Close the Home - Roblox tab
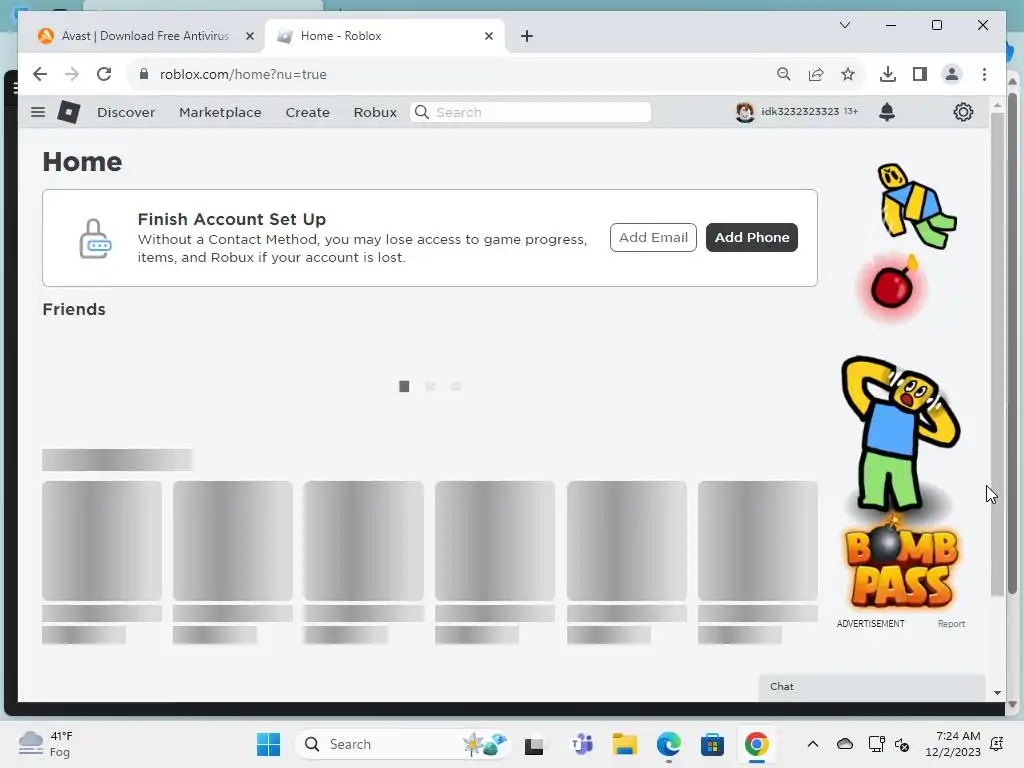This screenshot has width=1024, height=768. 488,36
